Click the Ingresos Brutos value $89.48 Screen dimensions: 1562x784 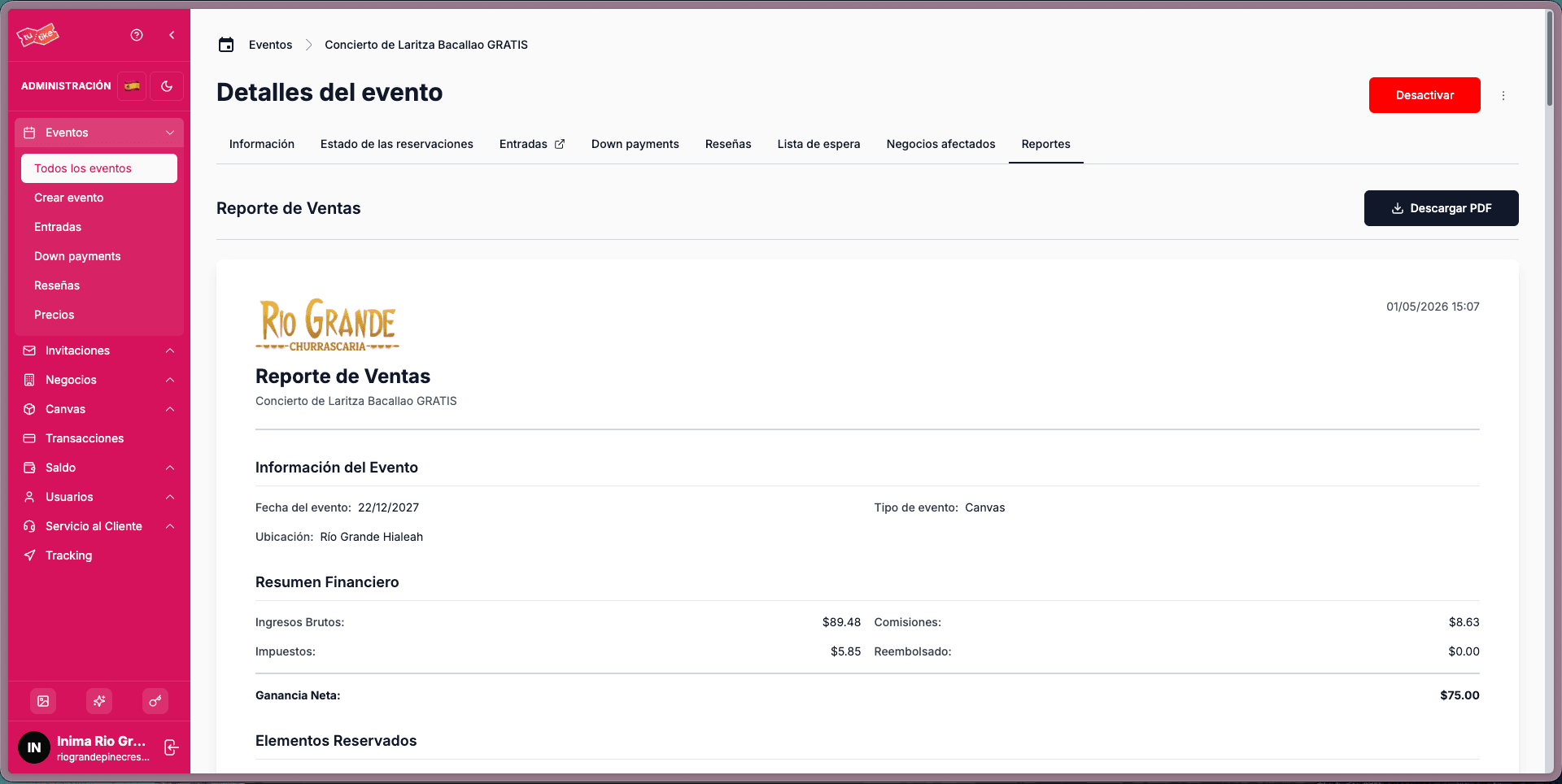(841, 622)
